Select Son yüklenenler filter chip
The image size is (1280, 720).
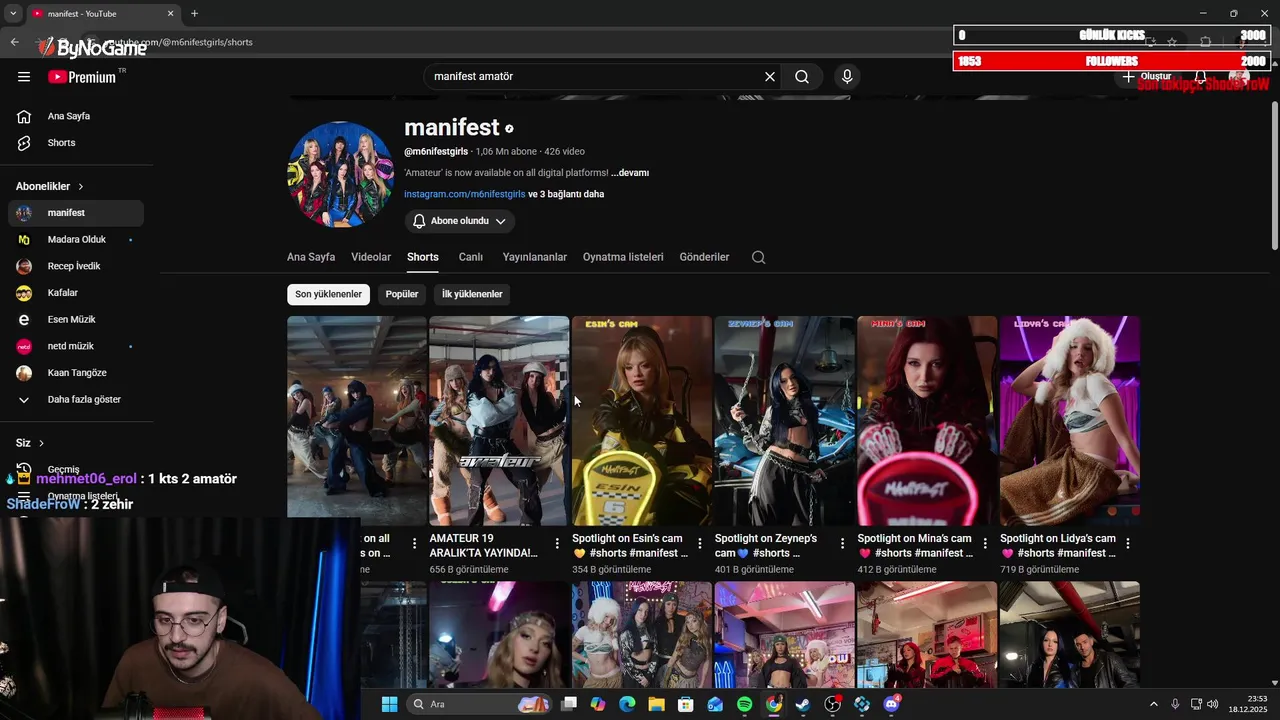[328, 294]
